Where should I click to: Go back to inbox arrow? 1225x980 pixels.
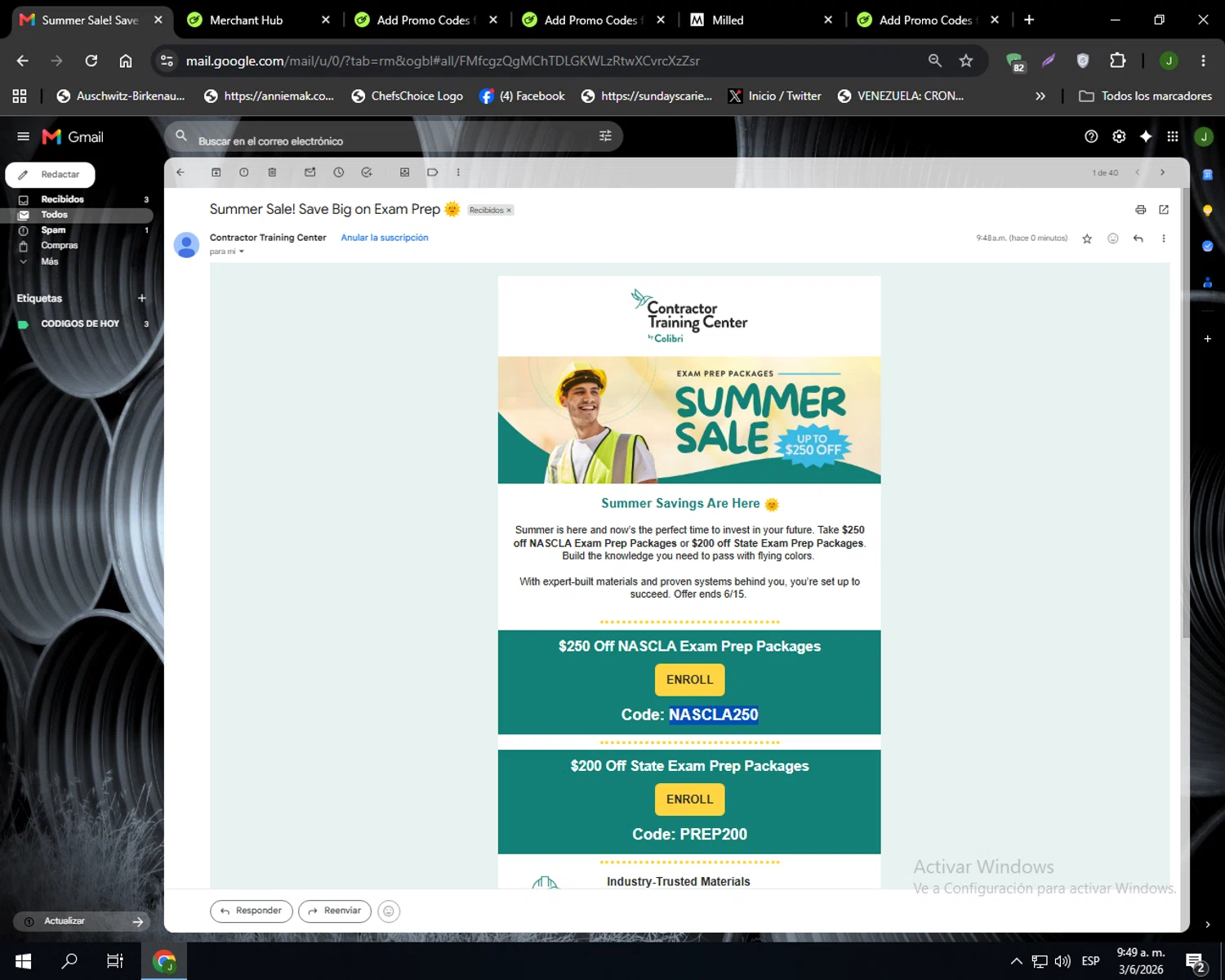(x=180, y=172)
